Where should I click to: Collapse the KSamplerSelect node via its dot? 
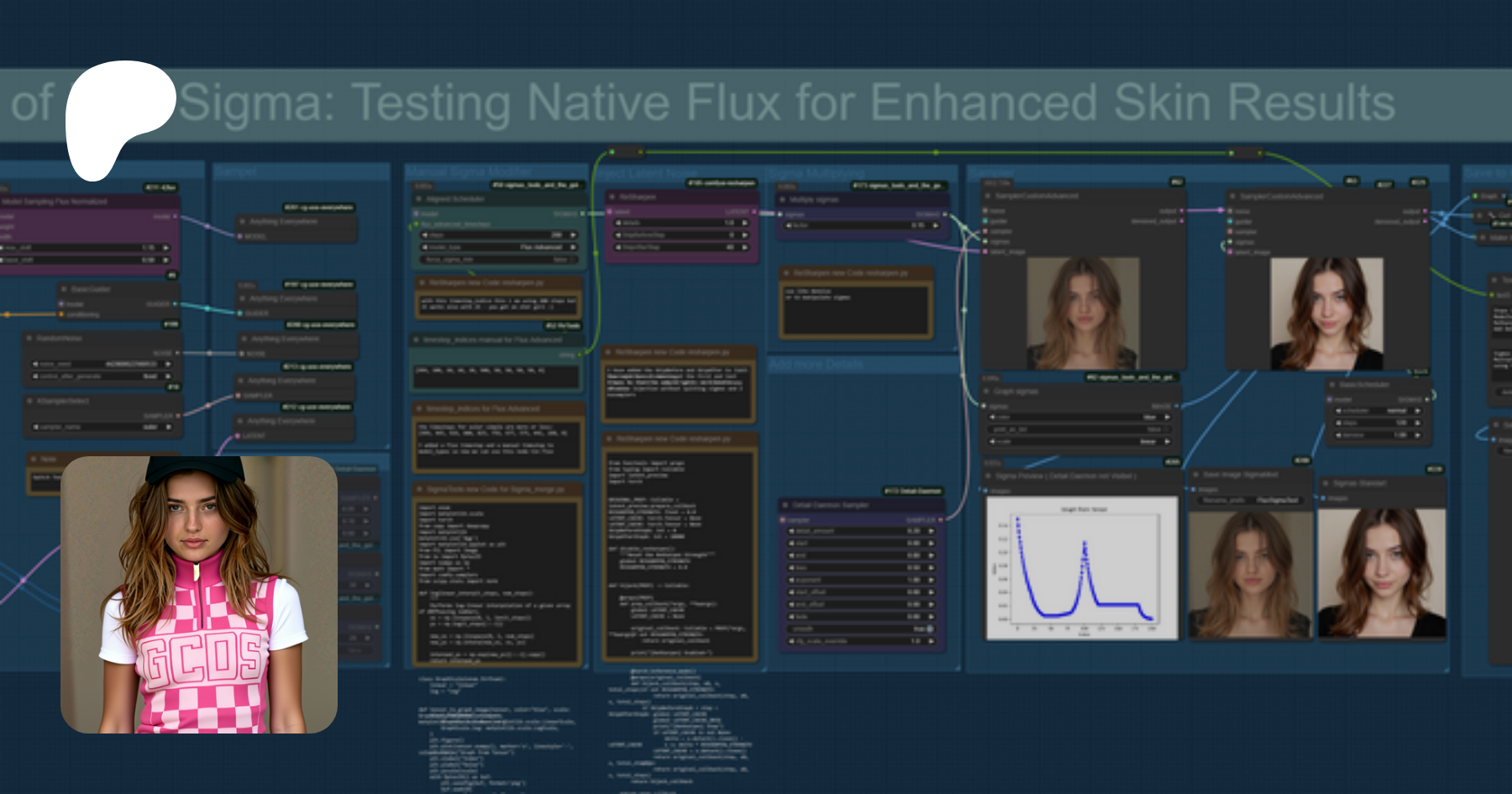point(28,401)
